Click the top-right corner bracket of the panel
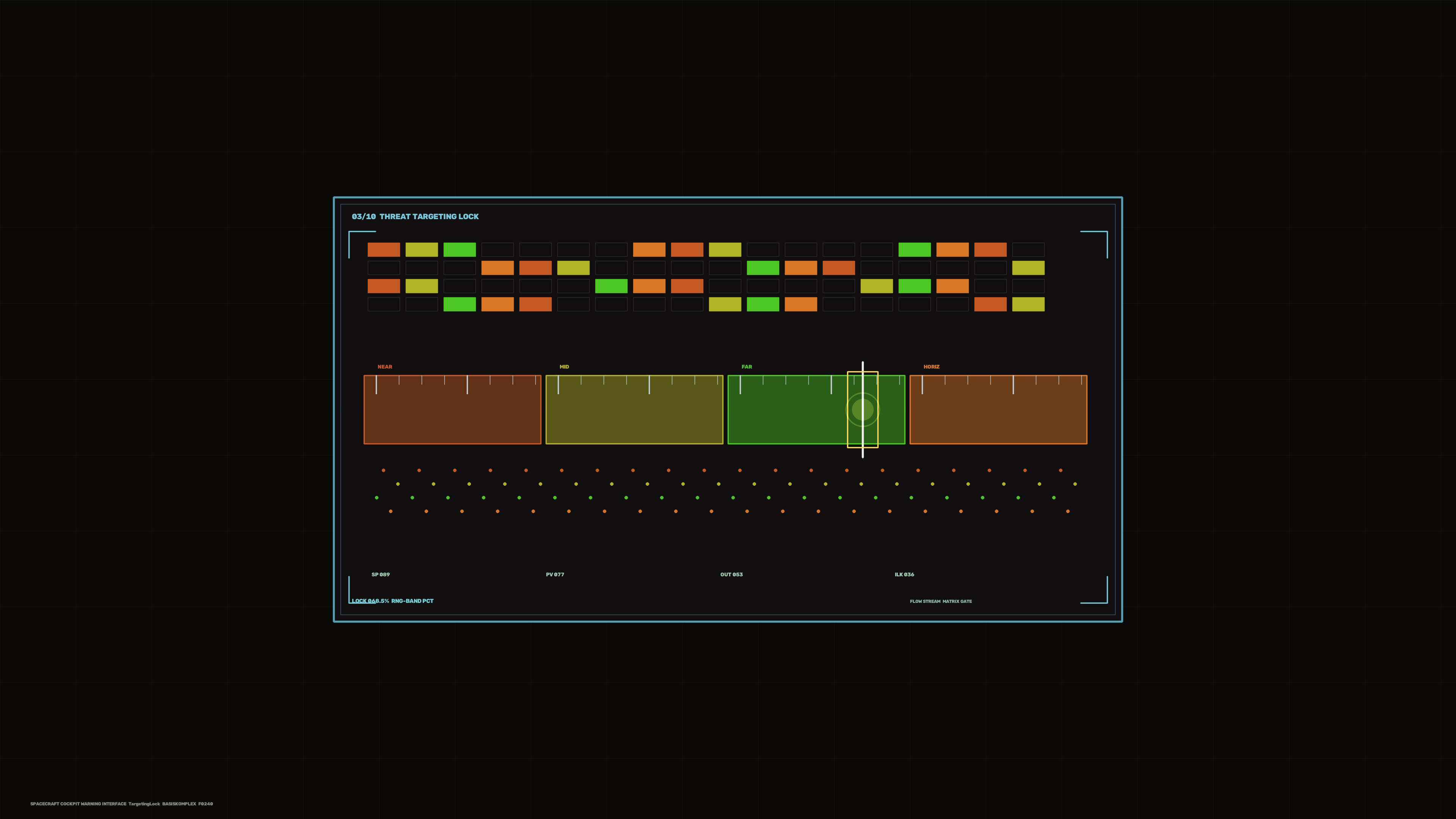Viewport: 1456px width, 819px height. [1094, 244]
